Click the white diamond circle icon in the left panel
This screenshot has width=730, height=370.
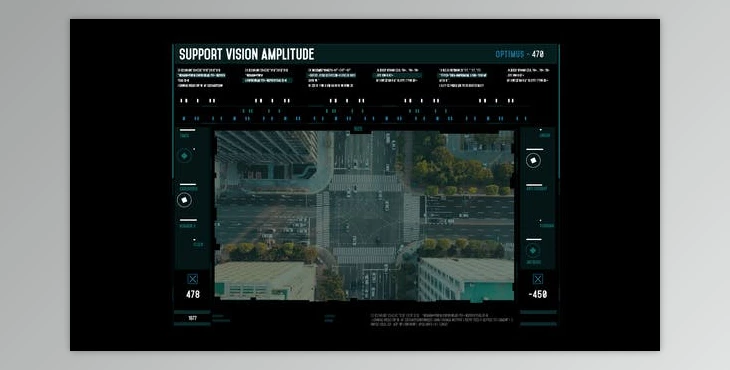(184, 200)
